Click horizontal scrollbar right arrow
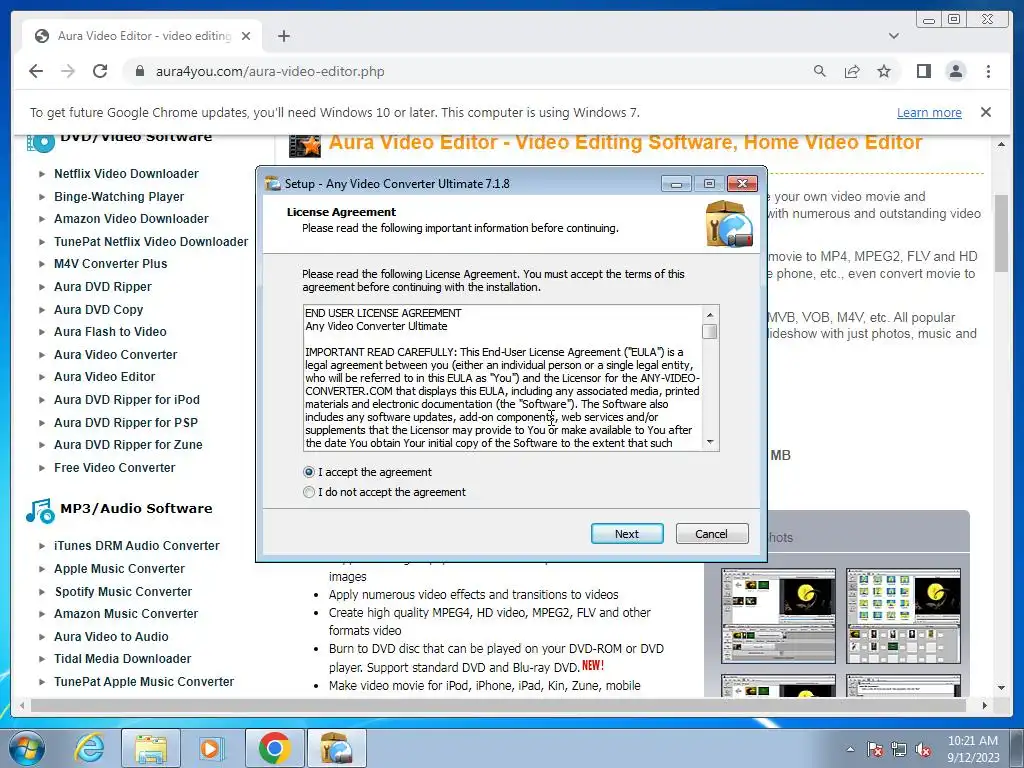This screenshot has height=768, width=1024. tap(985, 705)
